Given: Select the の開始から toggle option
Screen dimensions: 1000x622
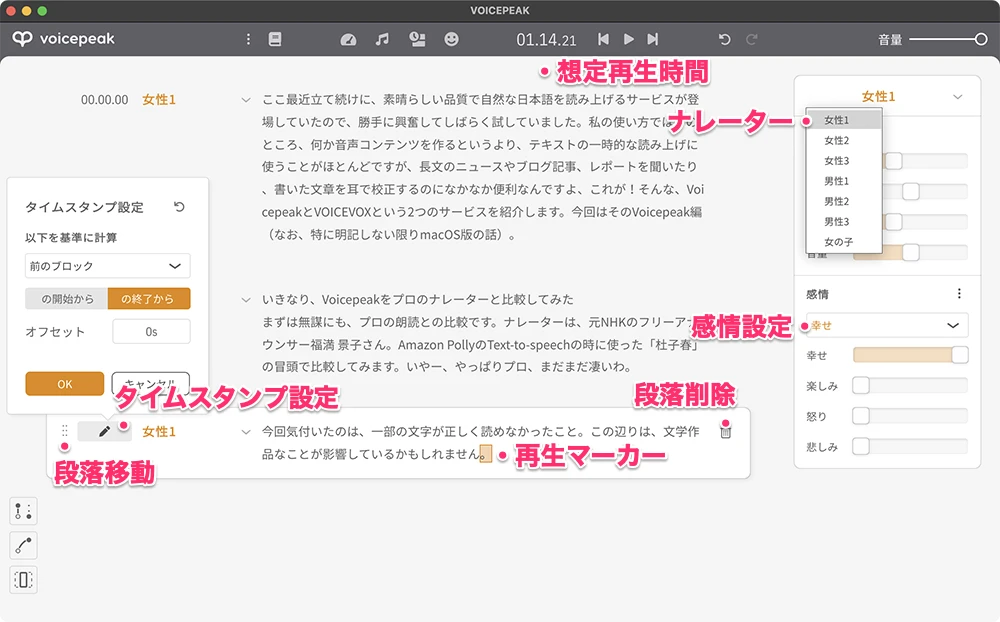Looking at the screenshot, I should pos(67,298).
